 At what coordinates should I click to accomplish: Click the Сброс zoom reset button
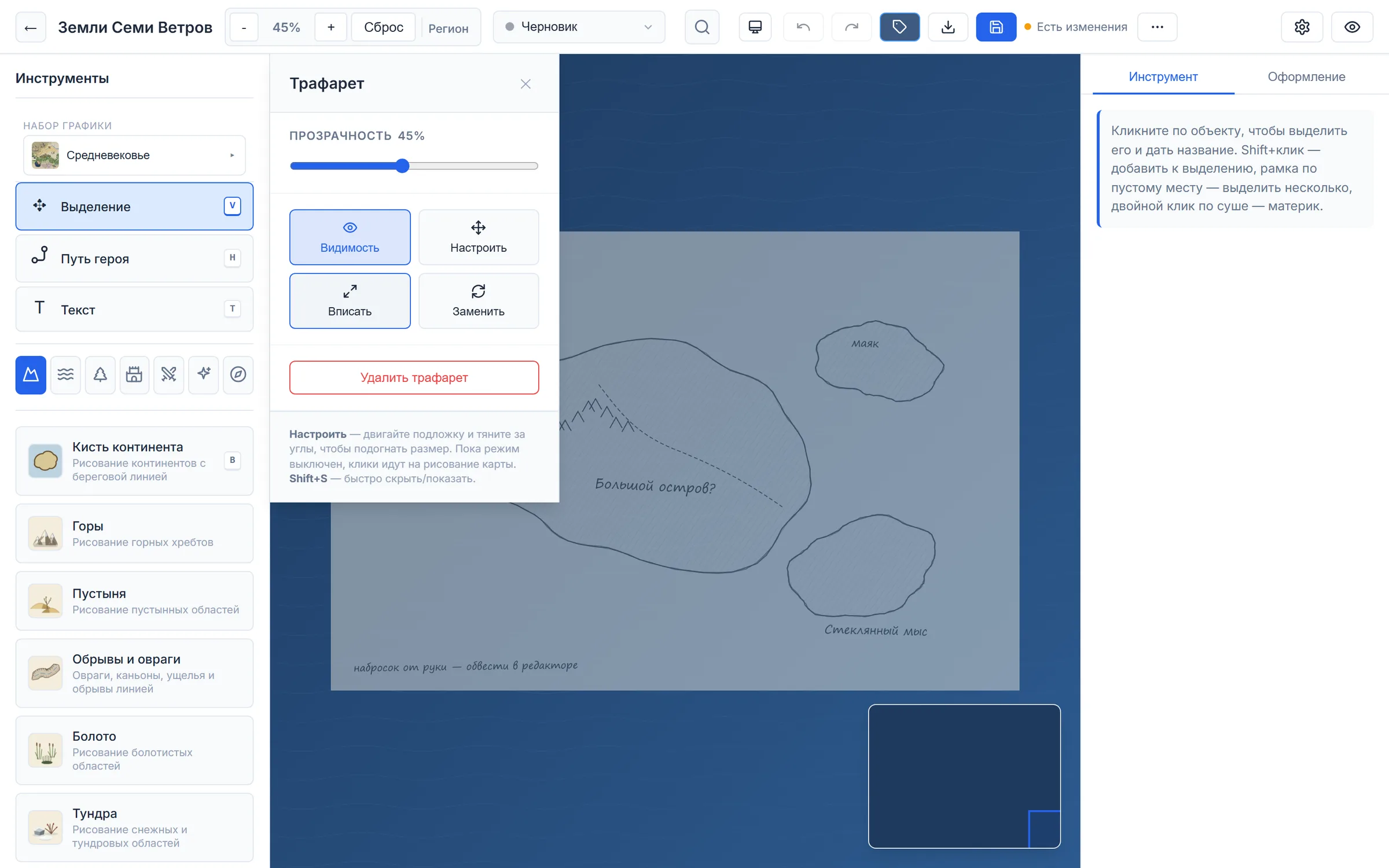pos(384,27)
